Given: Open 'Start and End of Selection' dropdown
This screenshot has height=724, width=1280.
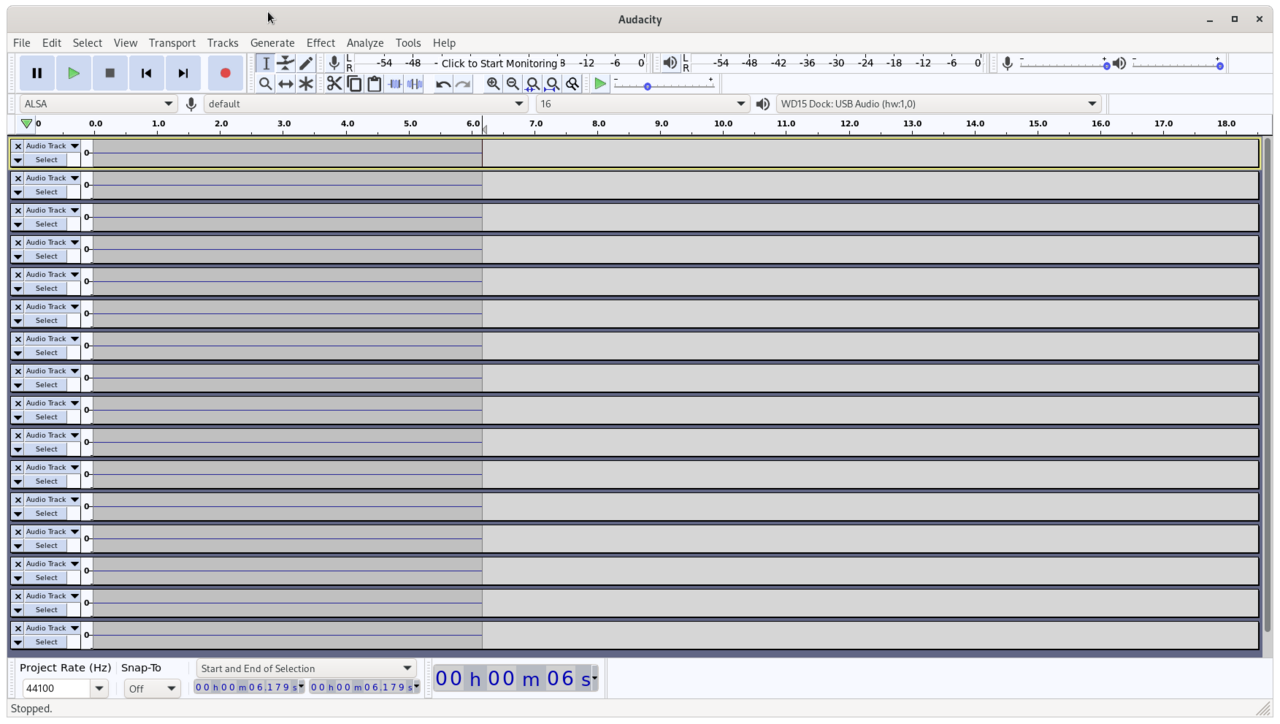Looking at the screenshot, I should [x=306, y=668].
